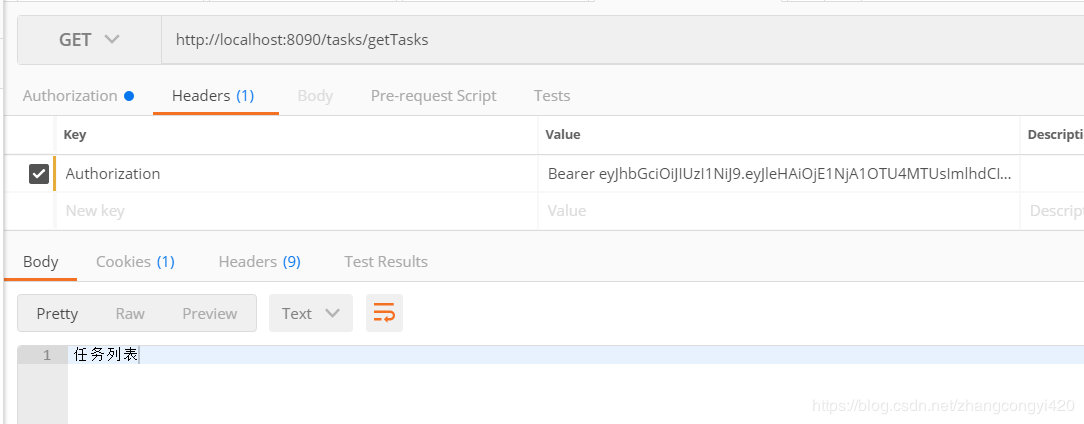Expand the Text format dropdown
Image resolution: width=1084 pixels, height=424 pixels.
pyautogui.click(x=311, y=313)
